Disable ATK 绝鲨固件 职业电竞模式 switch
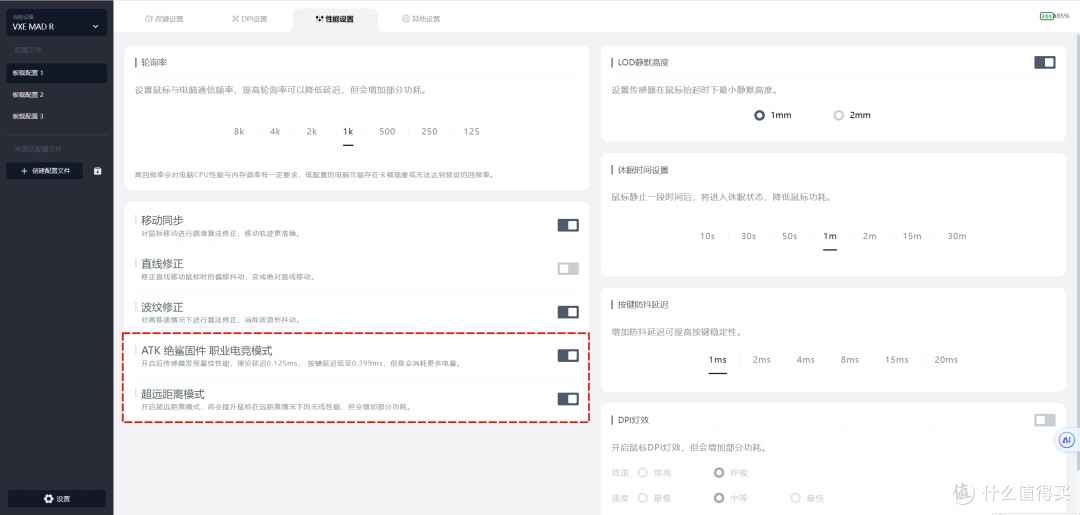 tap(568, 355)
